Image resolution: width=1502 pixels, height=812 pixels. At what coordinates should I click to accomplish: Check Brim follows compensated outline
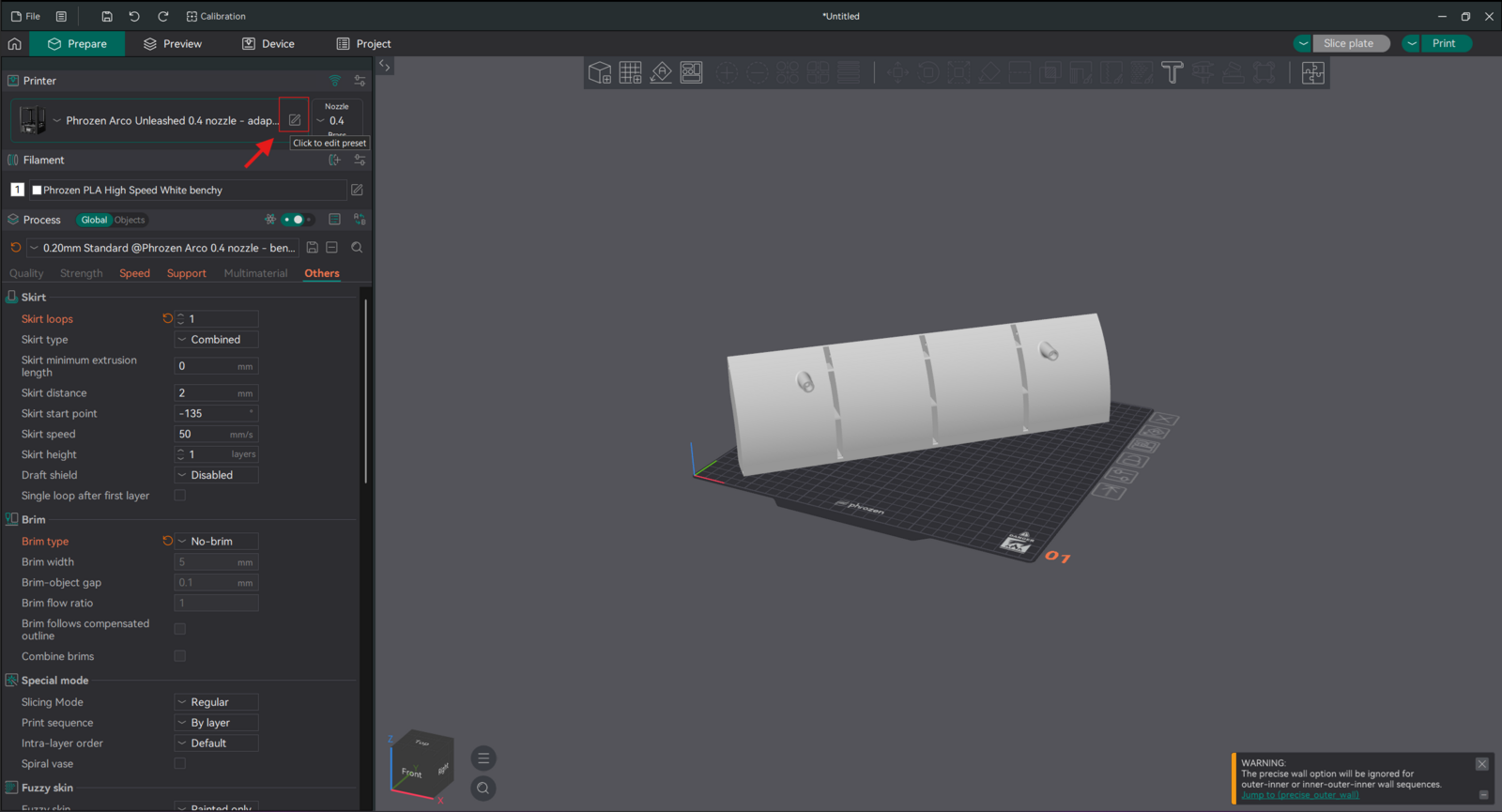(180, 629)
